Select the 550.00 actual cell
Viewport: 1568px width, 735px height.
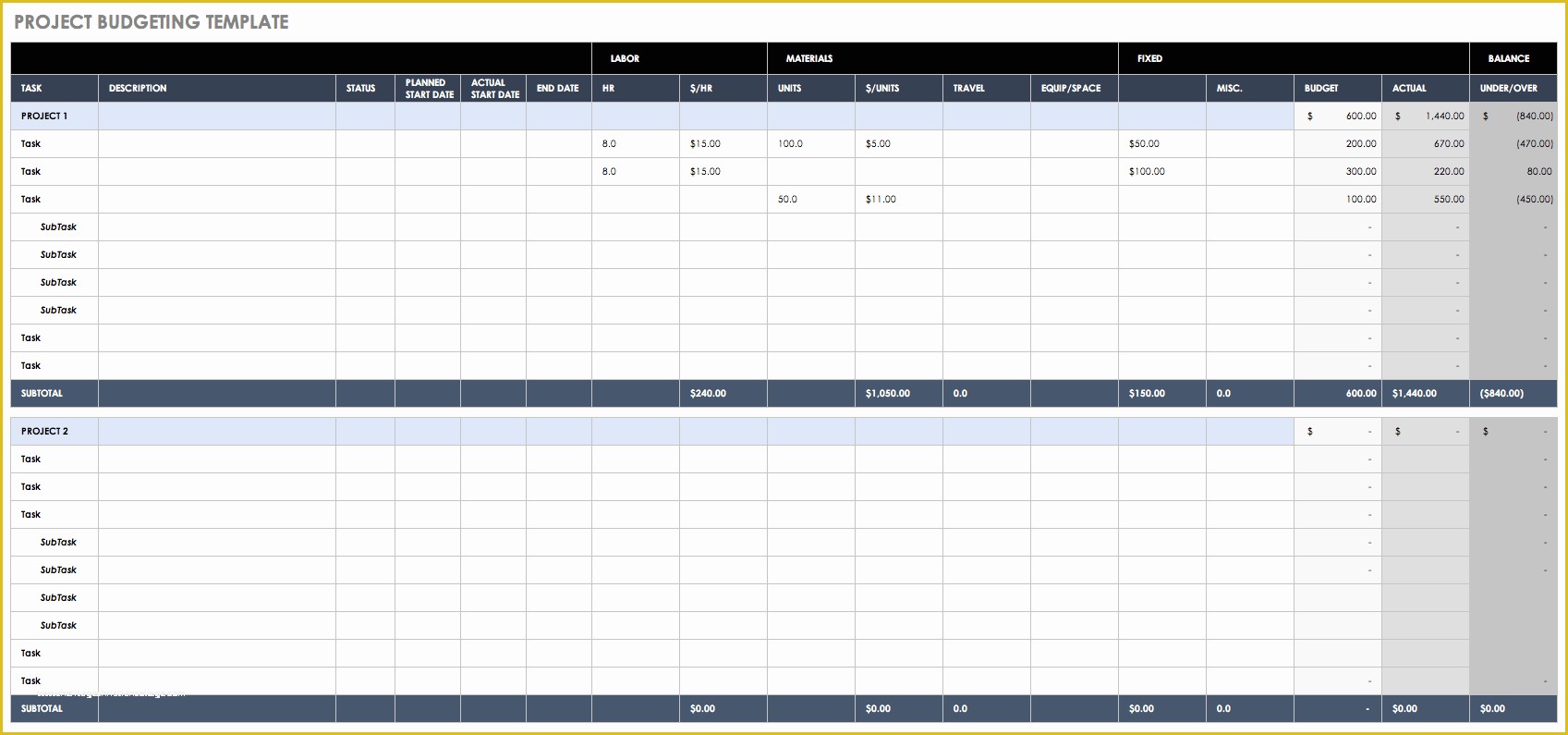[1426, 199]
